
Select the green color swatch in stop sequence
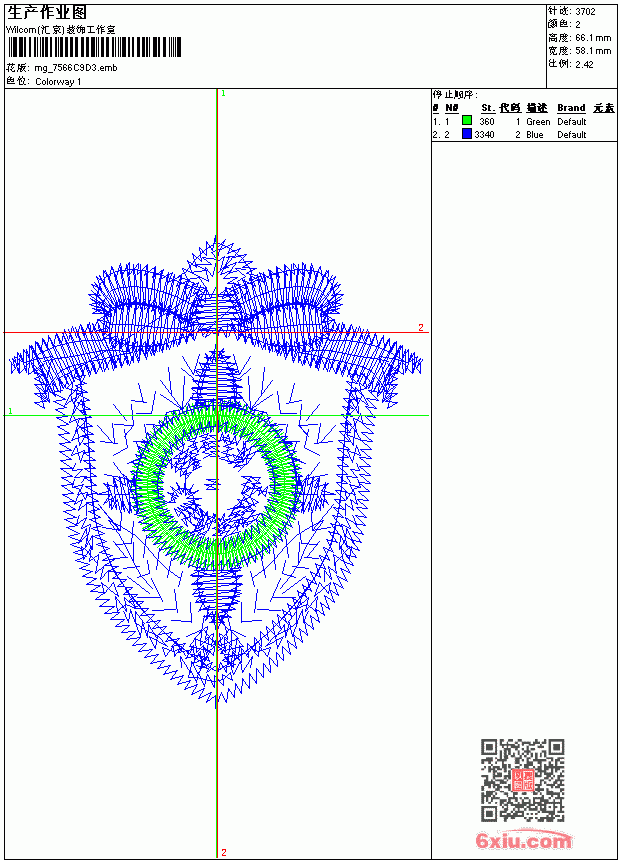[x=467, y=121]
